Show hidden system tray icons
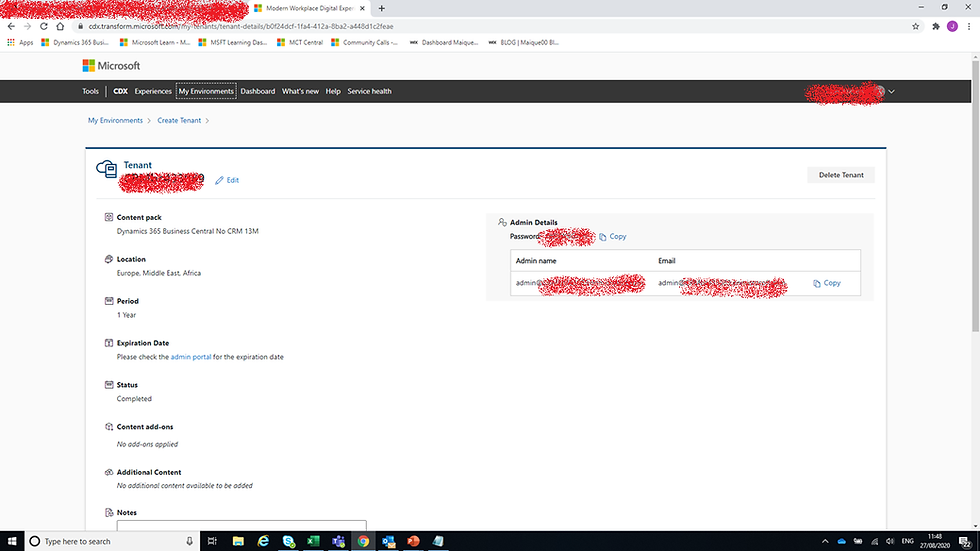 [825, 541]
